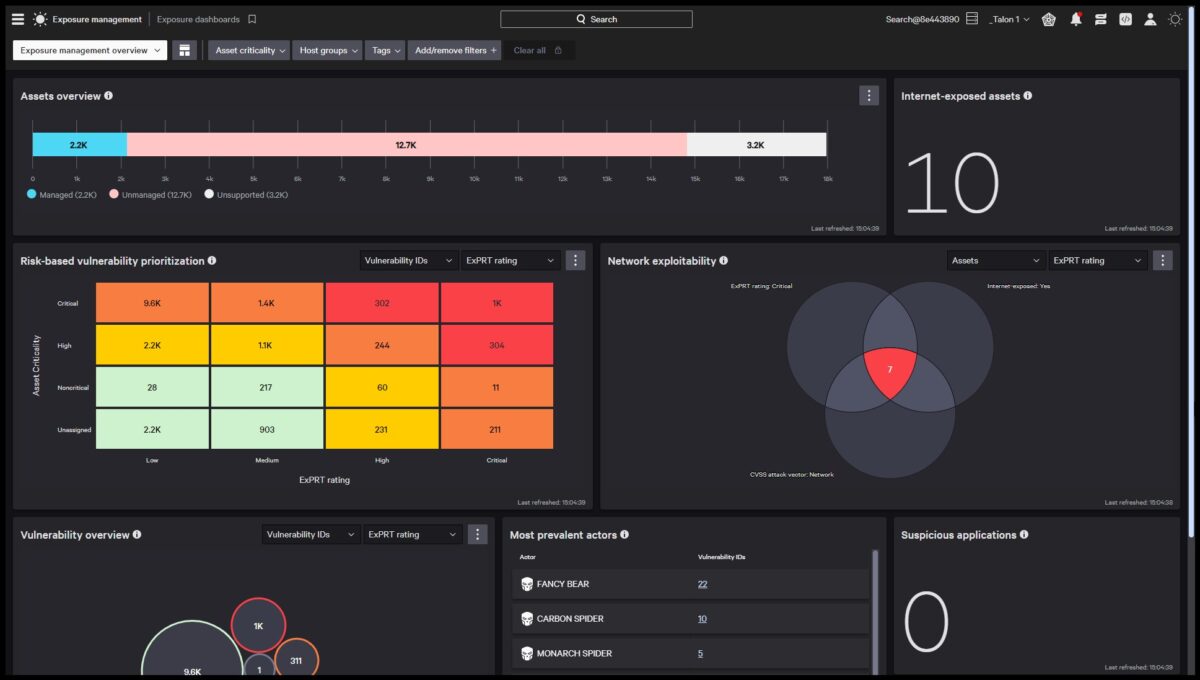Click the Falcon logo icon
The height and width of the screenshot is (680, 1200).
[x=40, y=19]
